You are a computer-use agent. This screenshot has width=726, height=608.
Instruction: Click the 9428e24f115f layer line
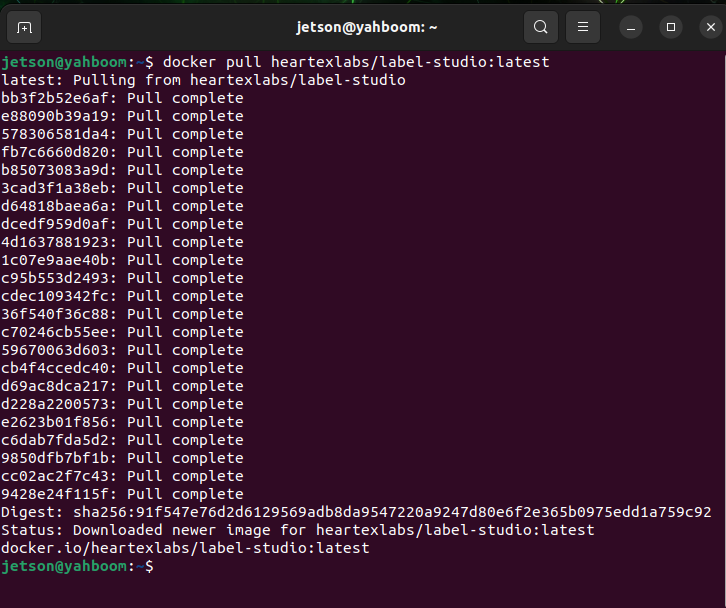pos(122,495)
